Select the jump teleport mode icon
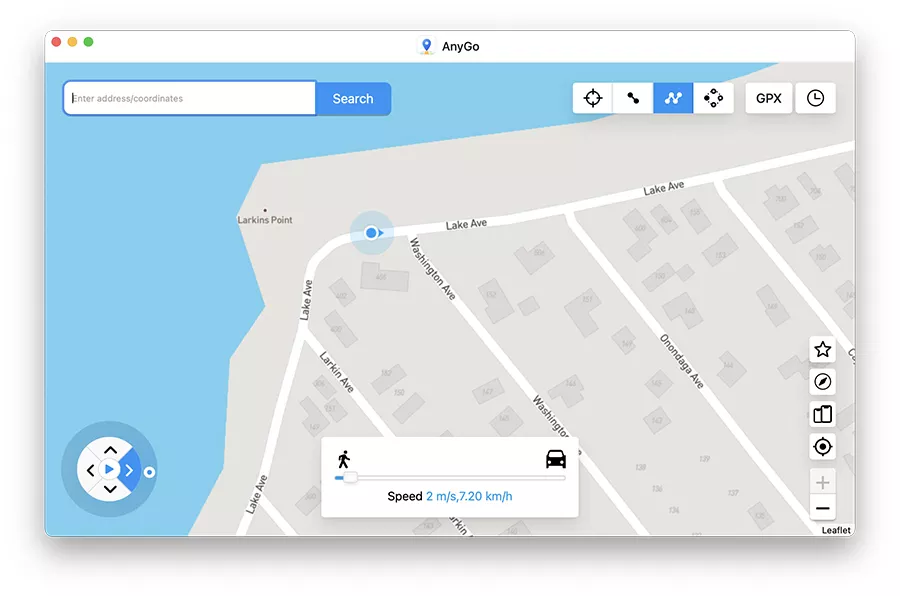The width and height of the screenshot is (900, 596). [x=713, y=98]
